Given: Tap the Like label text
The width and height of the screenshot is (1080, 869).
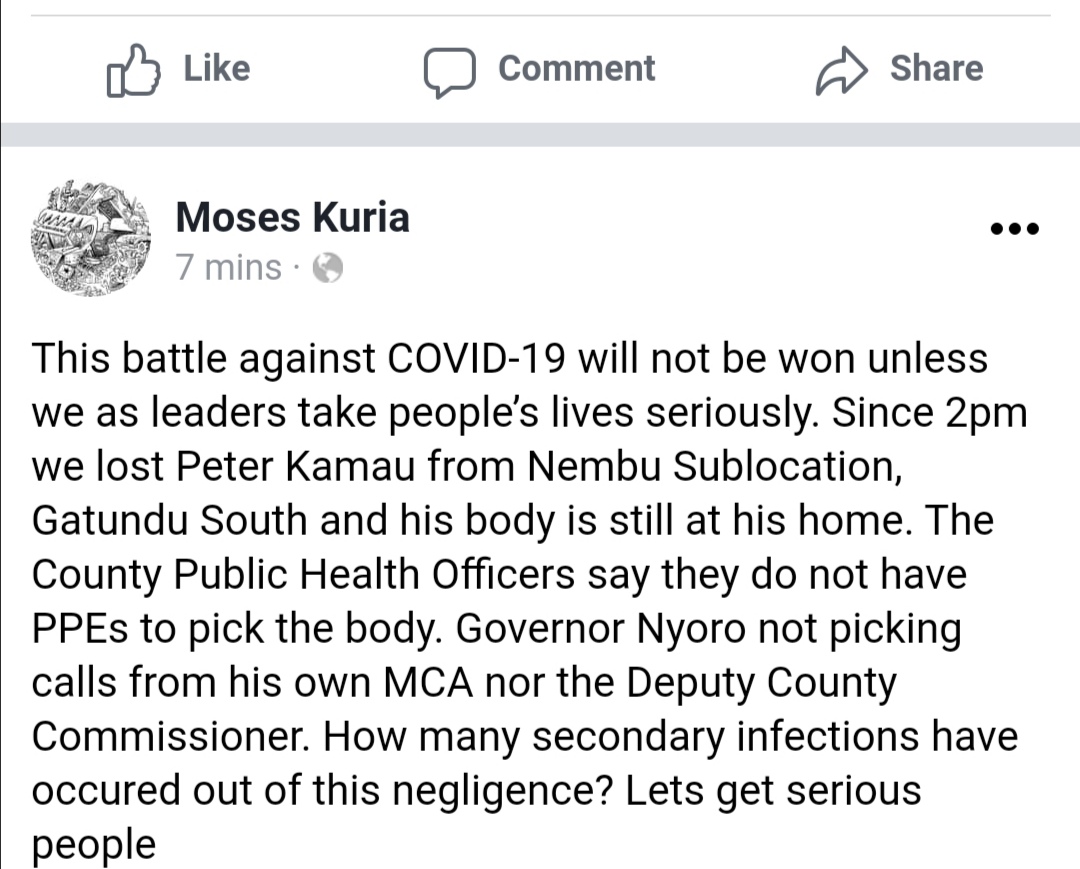Looking at the screenshot, I should tap(216, 68).
